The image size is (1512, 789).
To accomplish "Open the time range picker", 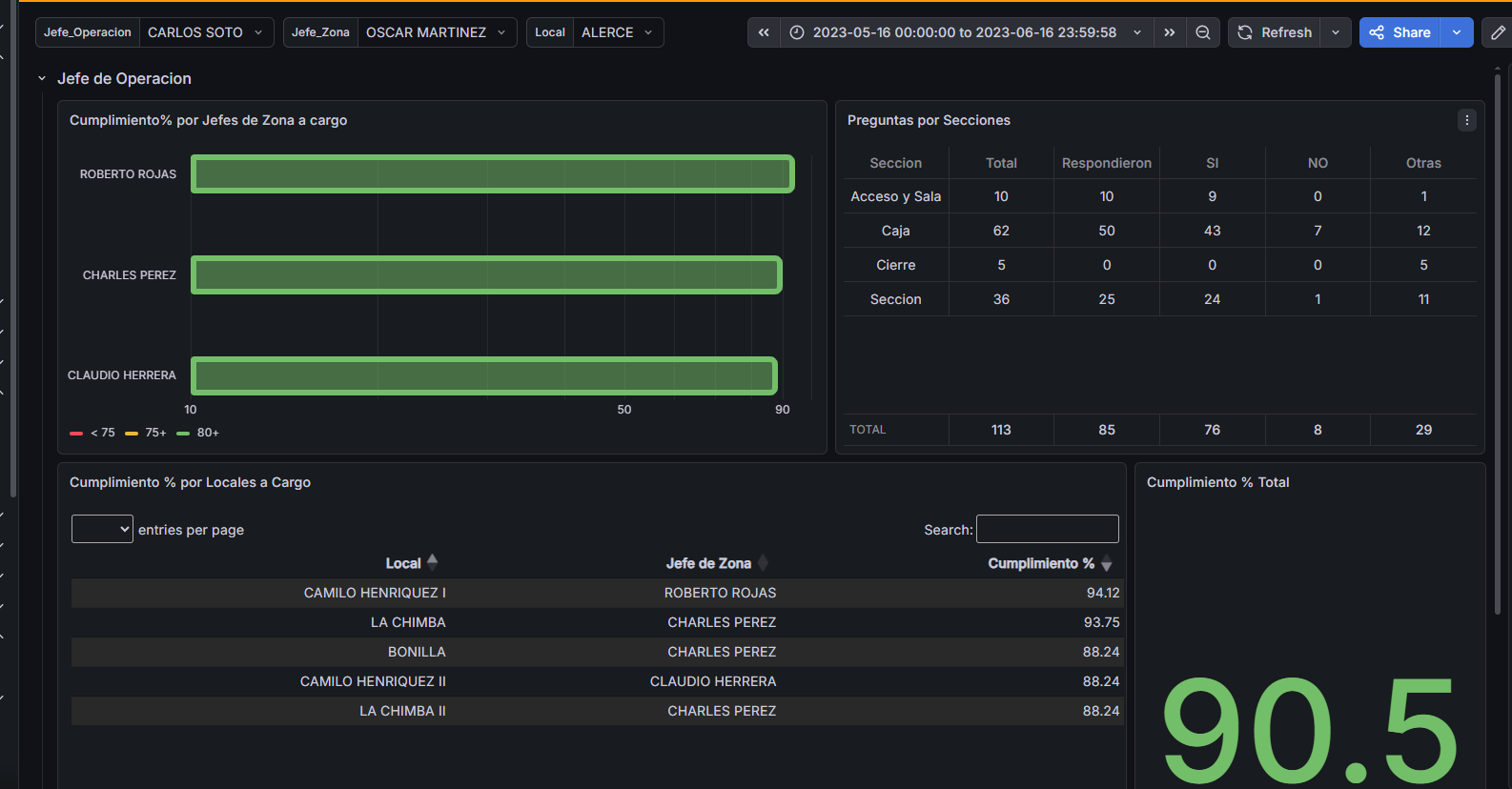I will click(x=965, y=32).
